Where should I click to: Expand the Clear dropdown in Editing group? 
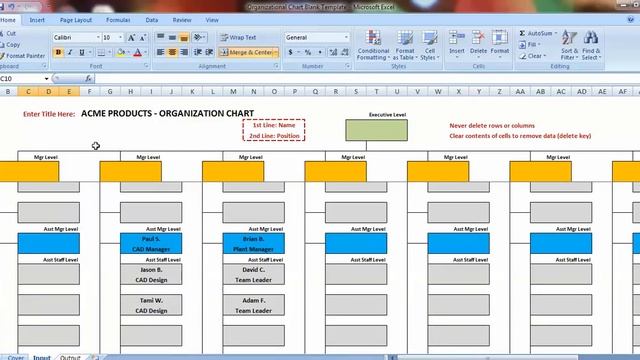(545, 56)
